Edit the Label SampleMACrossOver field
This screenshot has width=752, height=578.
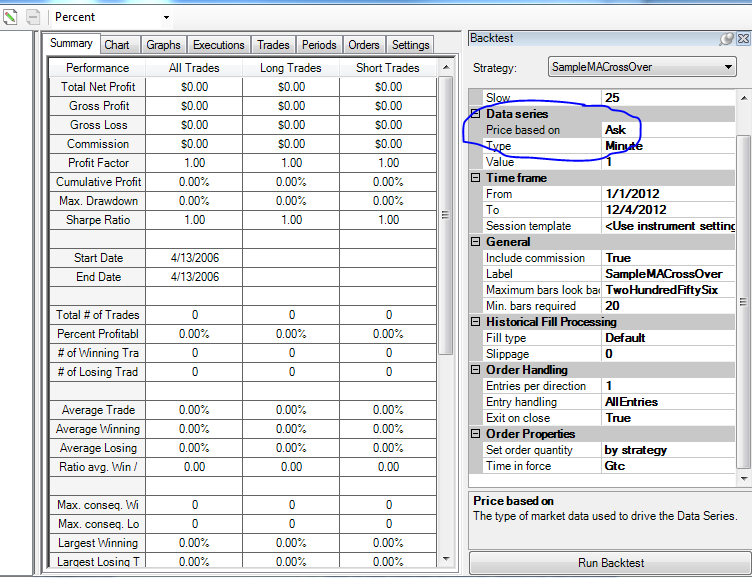coord(668,274)
